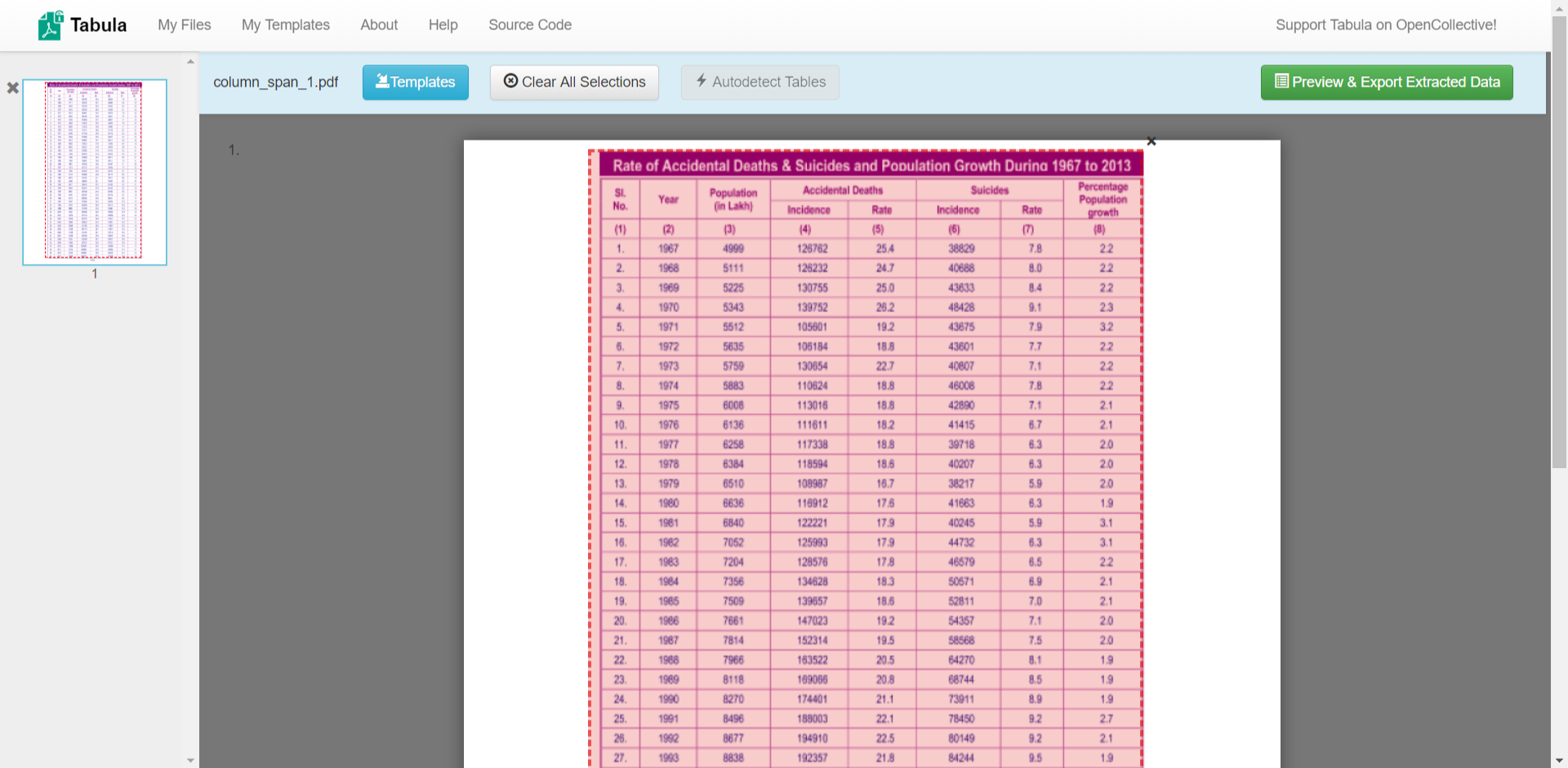The width and height of the screenshot is (1568, 768).
Task: Follow Support Tabula on OpenCollective link
Action: tap(1385, 25)
